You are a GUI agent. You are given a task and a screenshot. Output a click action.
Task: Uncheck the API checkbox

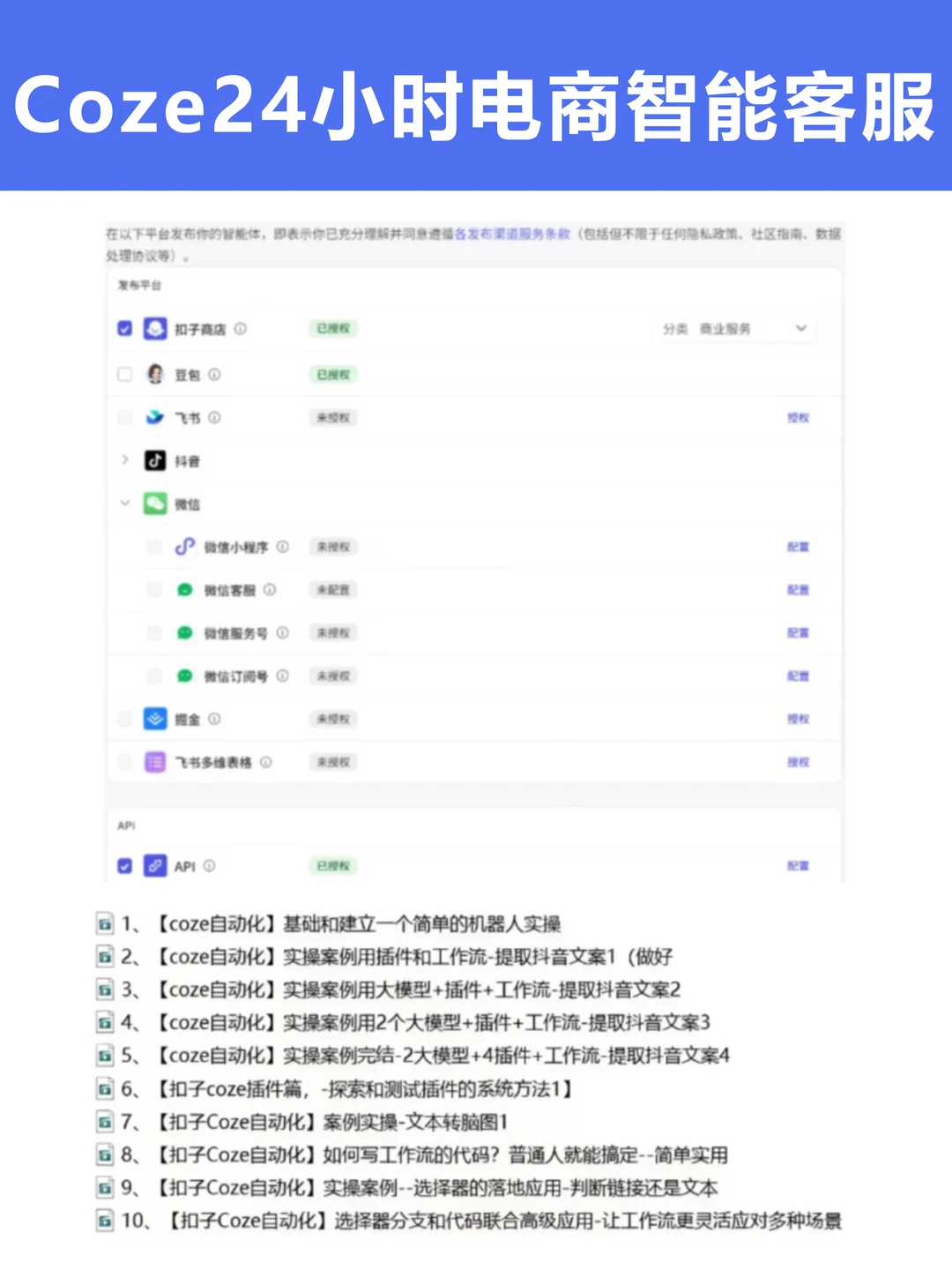[x=125, y=866]
